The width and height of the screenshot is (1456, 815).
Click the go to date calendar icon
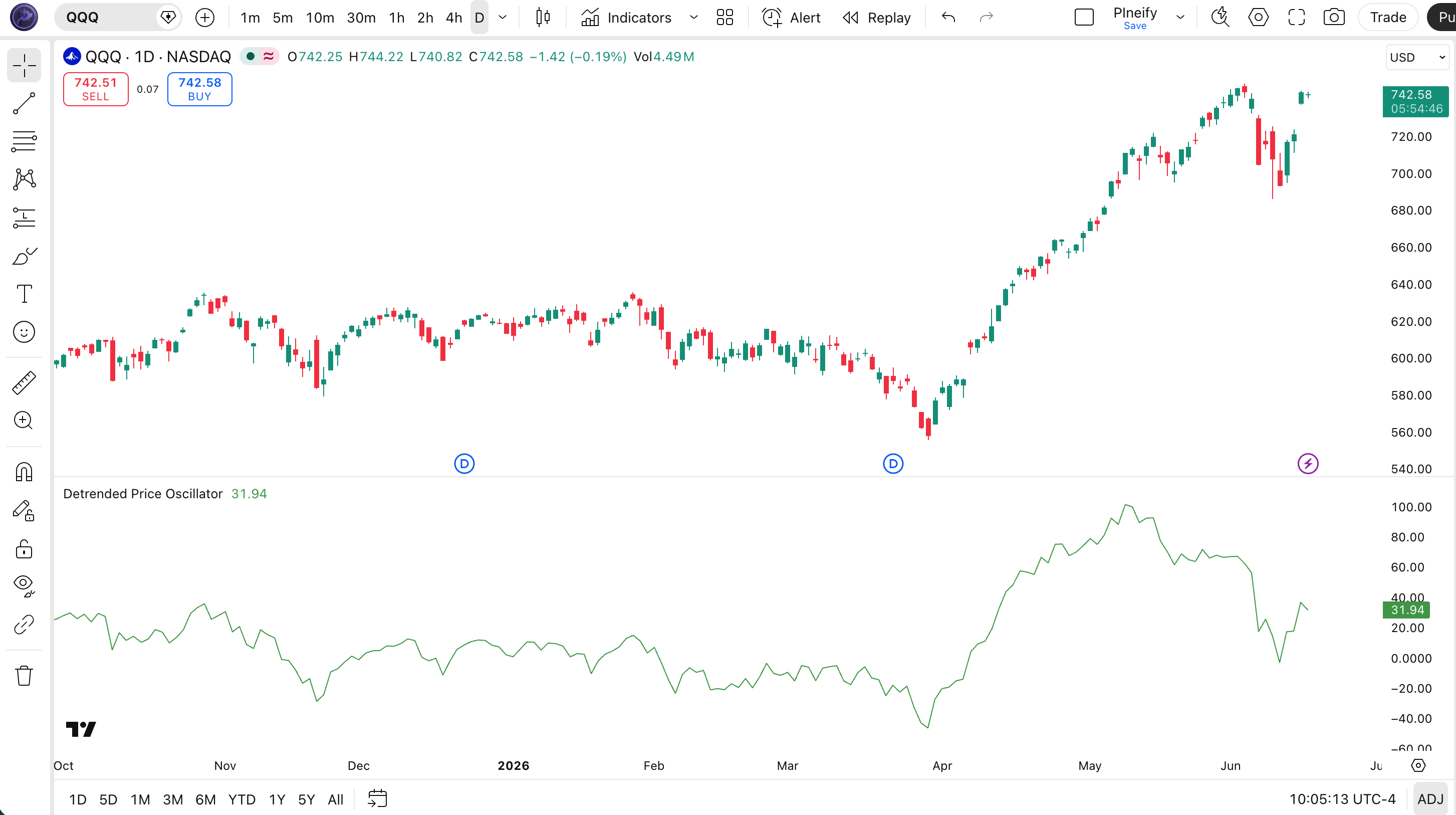click(378, 798)
